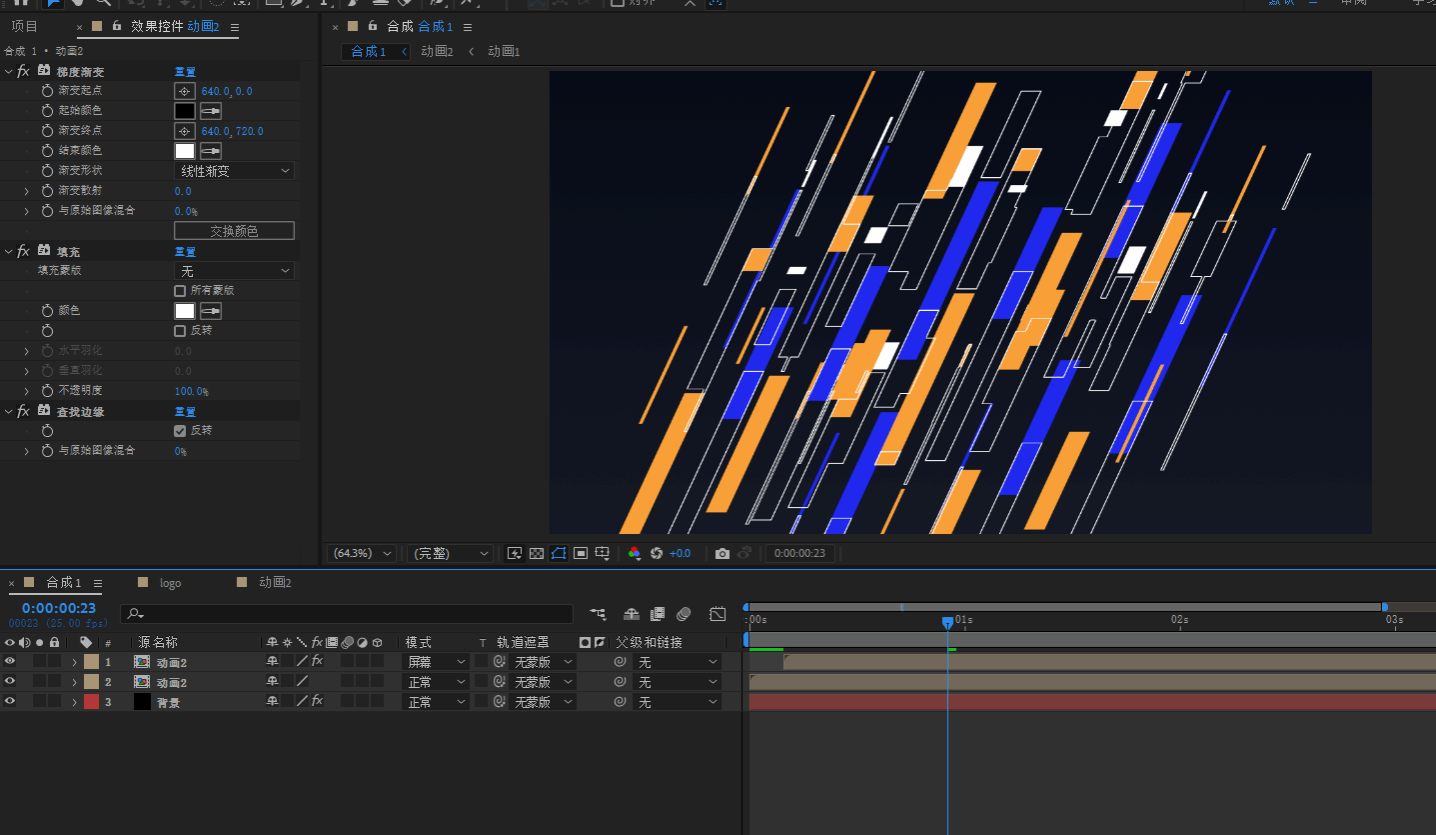Open the graph editor icon in timeline
1436x835 pixels.
[717, 614]
